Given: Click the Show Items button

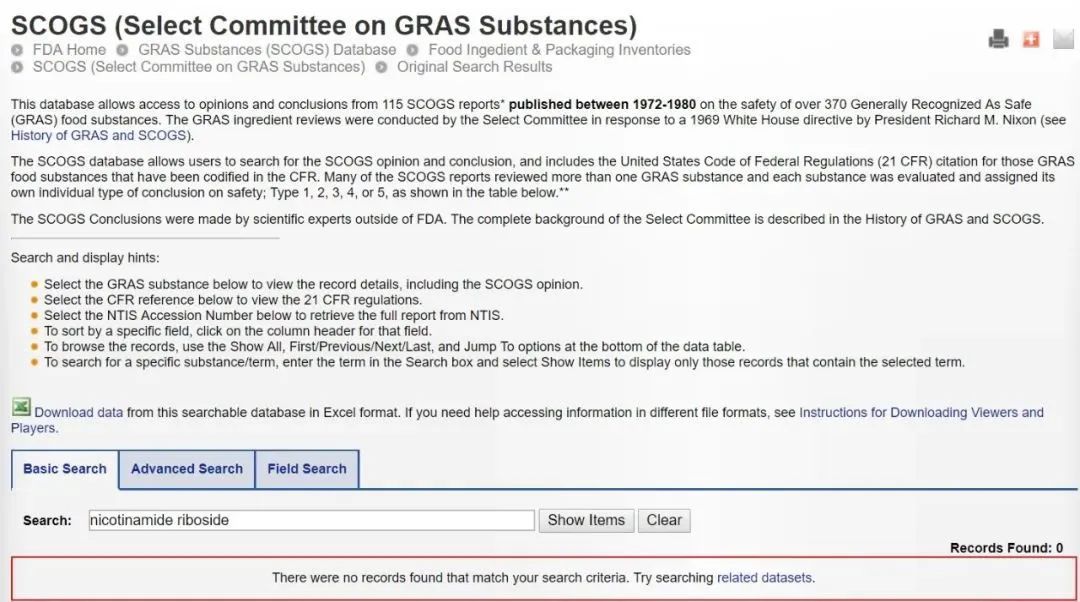Looking at the screenshot, I should (x=586, y=520).
